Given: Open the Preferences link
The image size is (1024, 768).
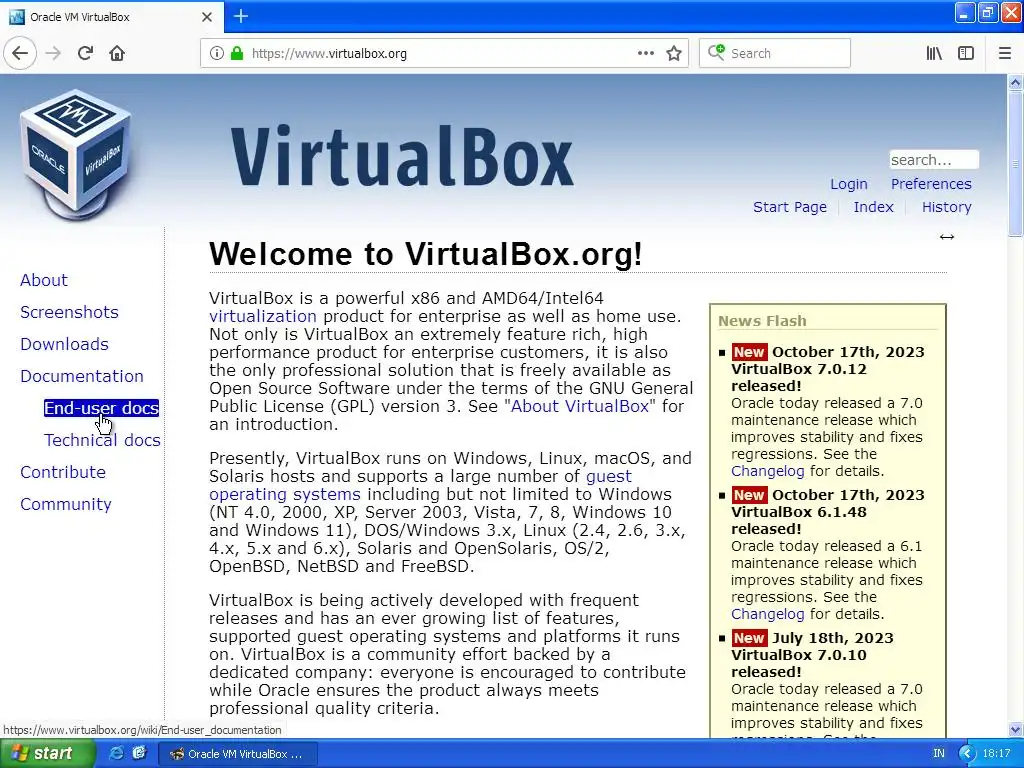Looking at the screenshot, I should click(x=931, y=184).
